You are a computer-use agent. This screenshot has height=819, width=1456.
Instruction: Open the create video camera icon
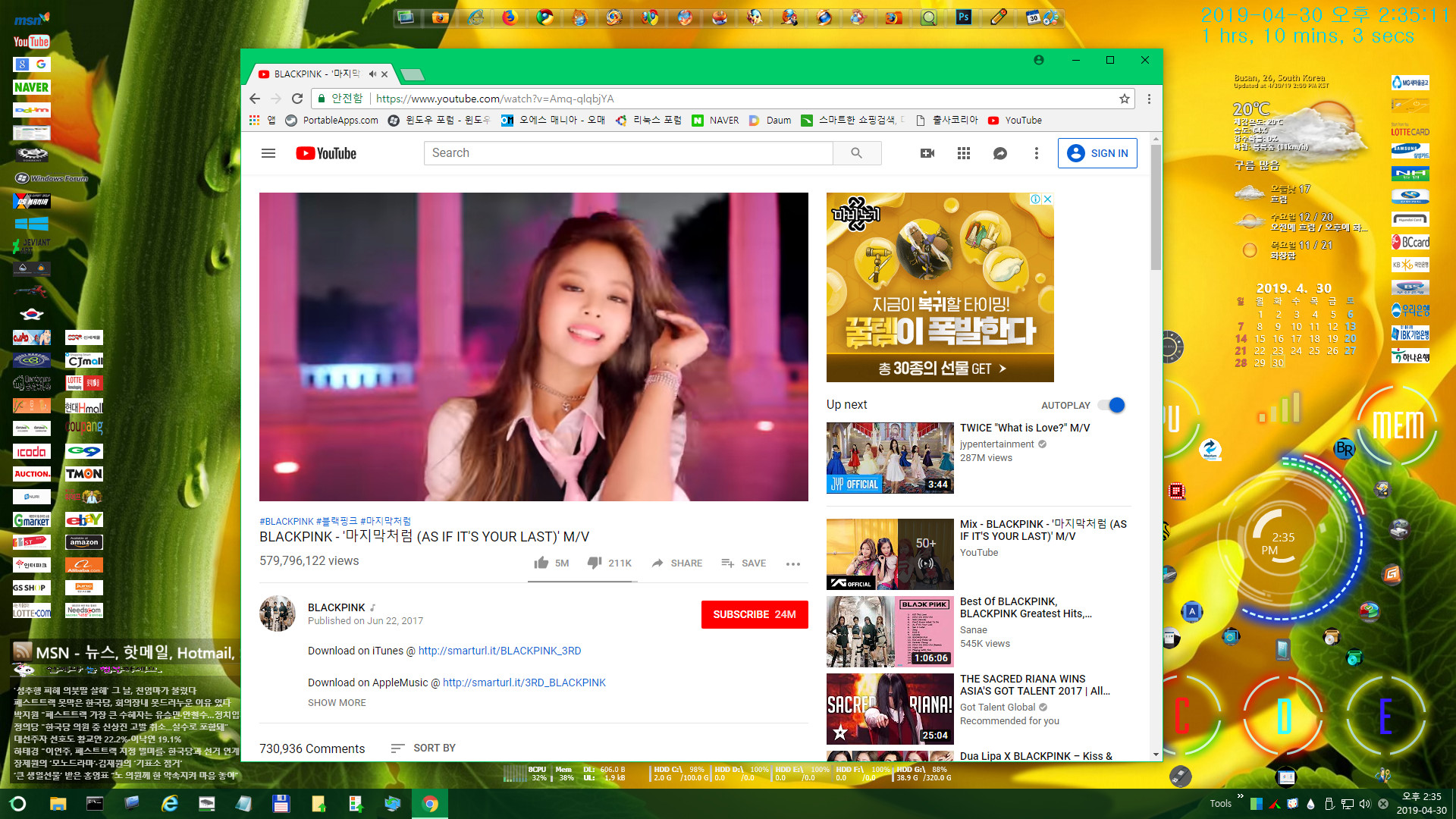pos(927,153)
